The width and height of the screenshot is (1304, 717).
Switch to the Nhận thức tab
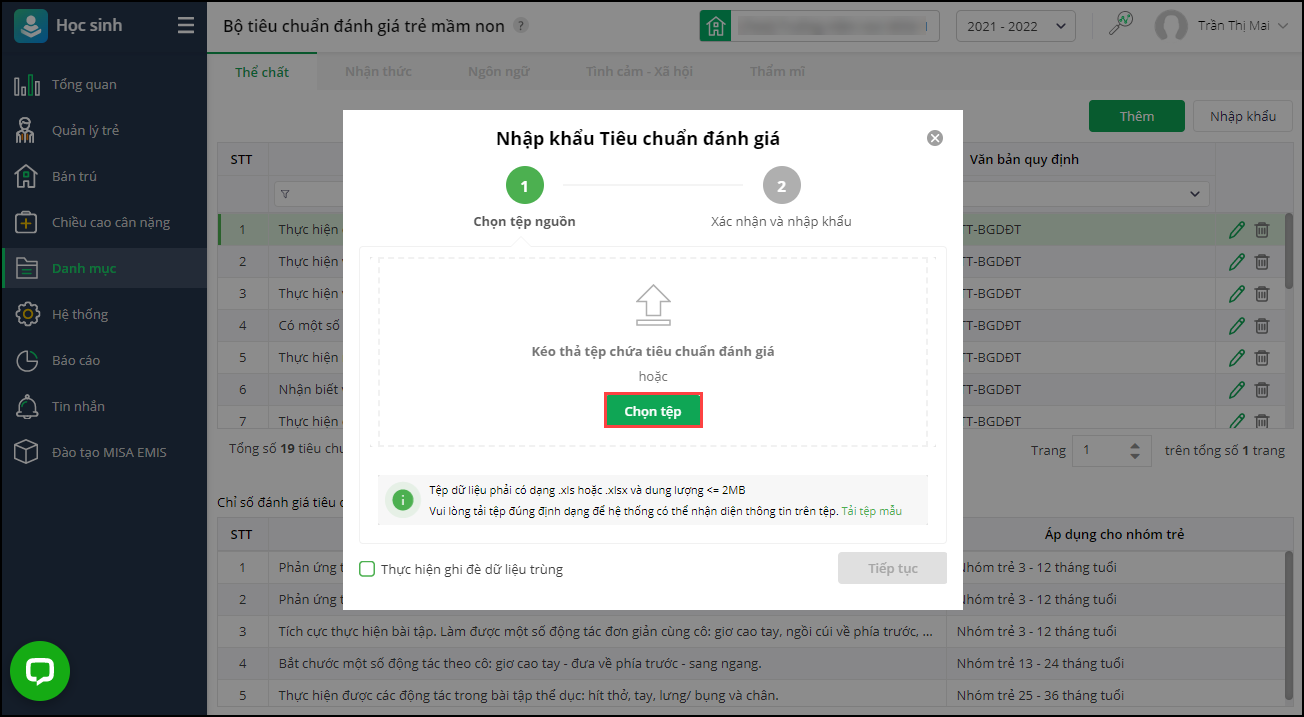click(x=378, y=72)
